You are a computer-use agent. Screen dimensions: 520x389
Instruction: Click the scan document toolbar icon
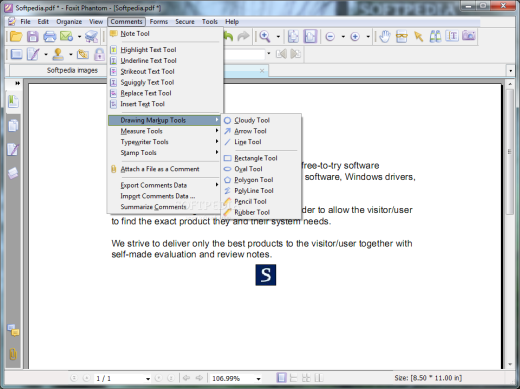pos(91,36)
